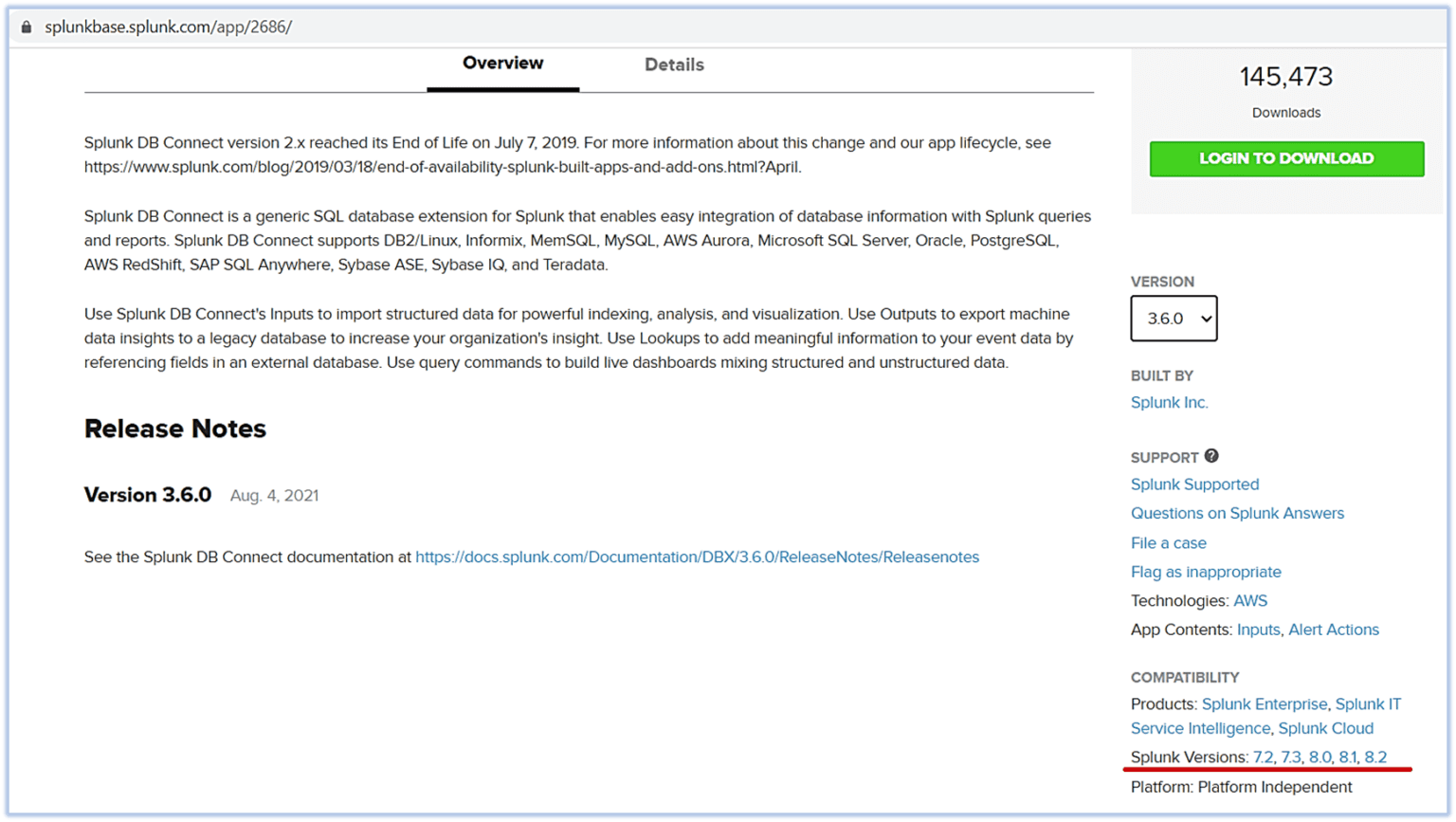Click the Inputs app contents link
The width and height of the screenshot is (1456, 822).
pyautogui.click(x=1259, y=630)
